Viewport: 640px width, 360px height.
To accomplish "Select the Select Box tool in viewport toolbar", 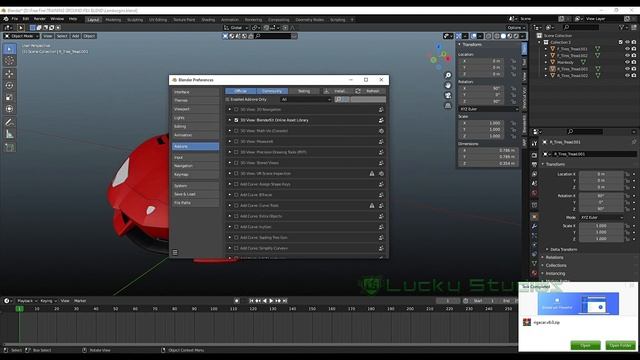I will [9, 49].
